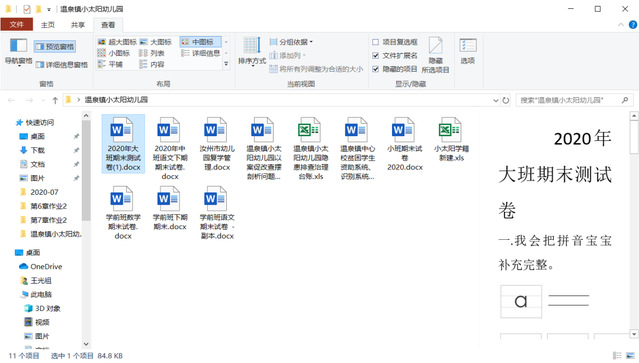Screen dimensions: 639x363
Task: Select 中图标 medium icons layout
Action: pyautogui.click(x=200, y=42)
